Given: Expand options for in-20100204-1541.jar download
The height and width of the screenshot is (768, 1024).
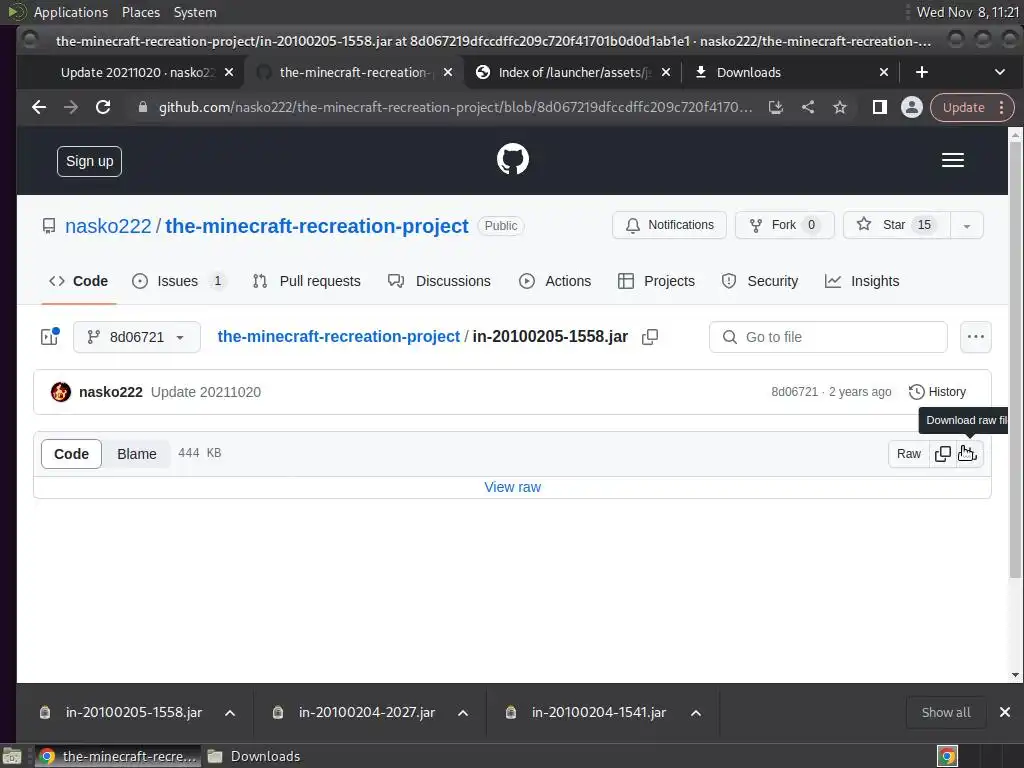Looking at the screenshot, I should [696, 712].
